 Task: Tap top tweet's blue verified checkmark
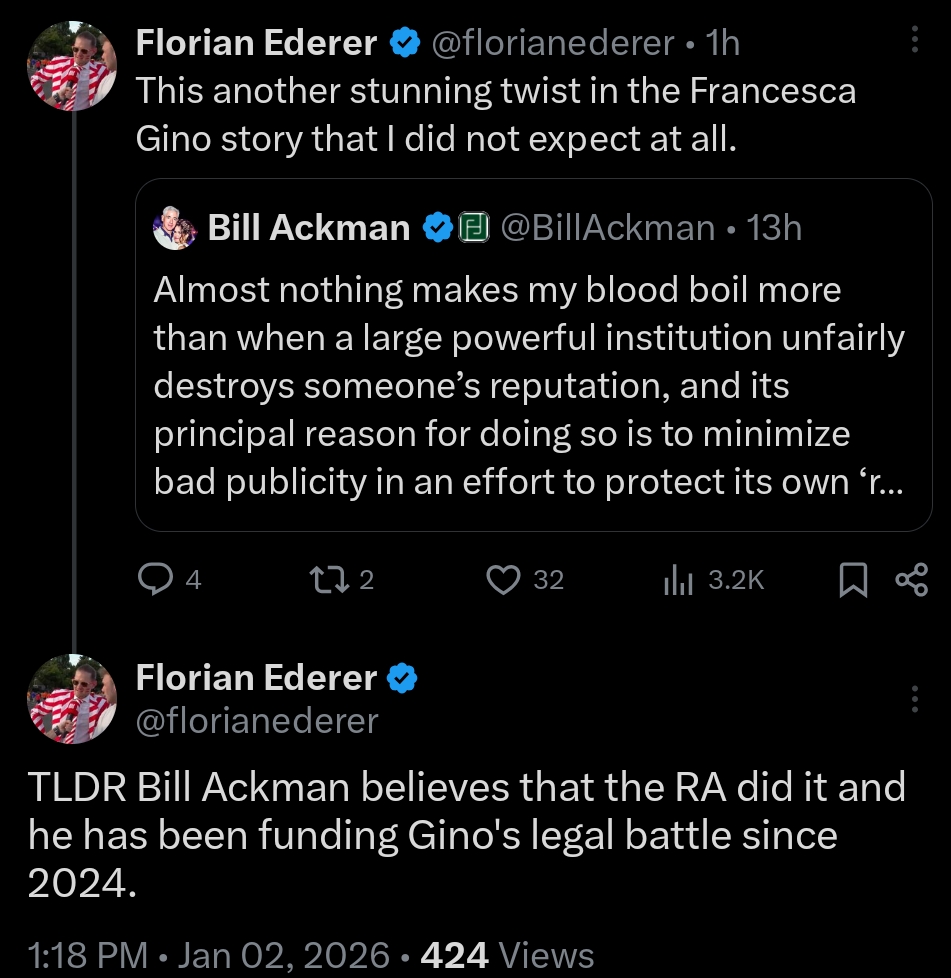[x=403, y=42]
